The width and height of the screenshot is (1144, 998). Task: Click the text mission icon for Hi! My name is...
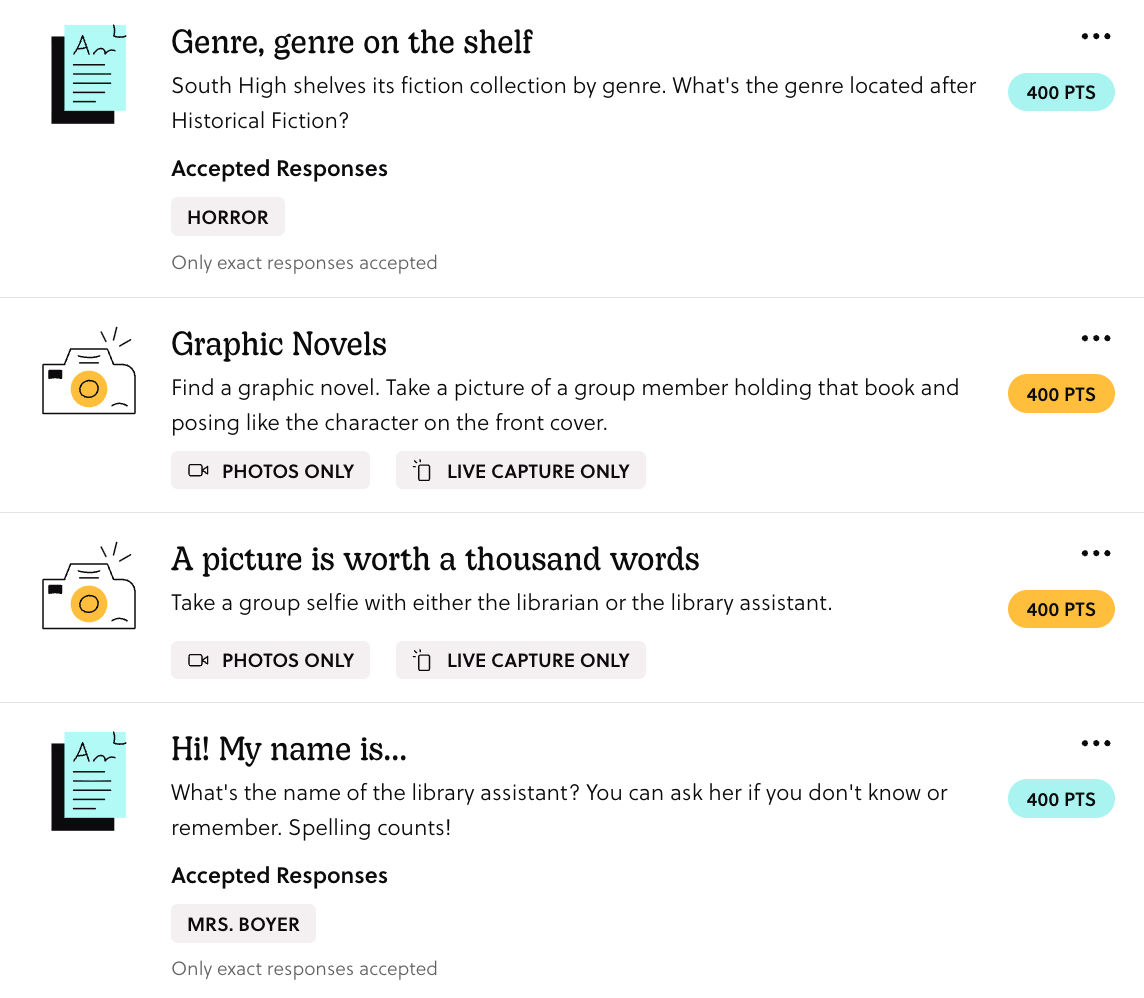pyautogui.click(x=88, y=781)
